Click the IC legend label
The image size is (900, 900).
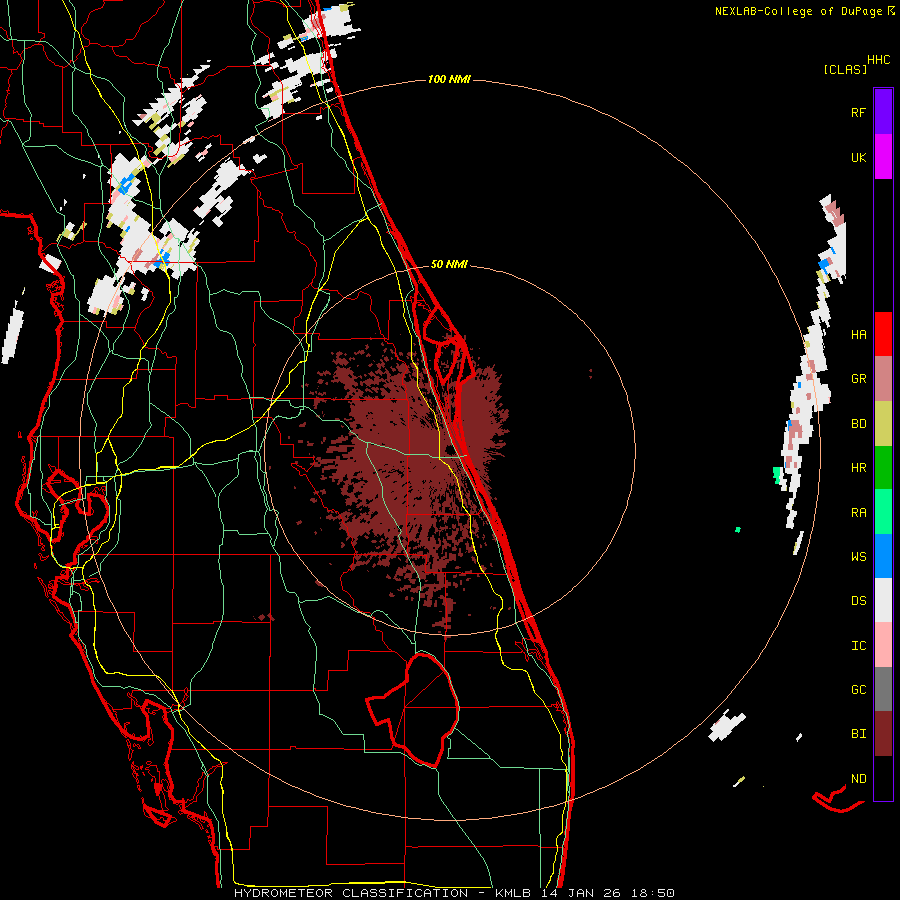click(x=858, y=646)
